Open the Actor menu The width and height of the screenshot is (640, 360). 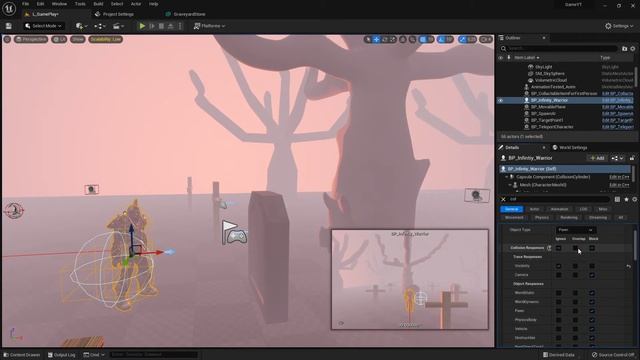pos(136,4)
